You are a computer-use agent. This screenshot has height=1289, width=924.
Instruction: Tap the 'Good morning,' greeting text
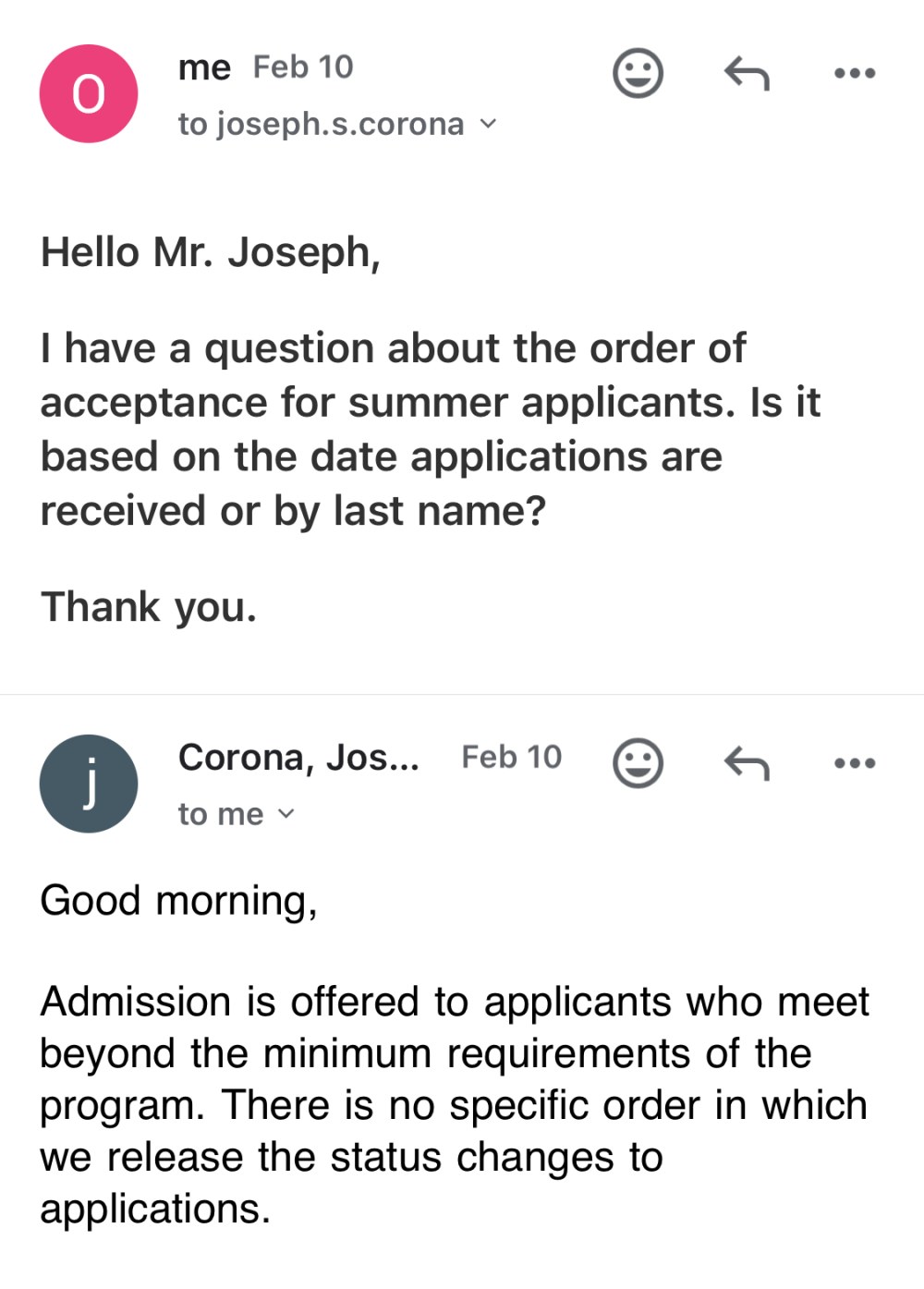[x=178, y=901]
